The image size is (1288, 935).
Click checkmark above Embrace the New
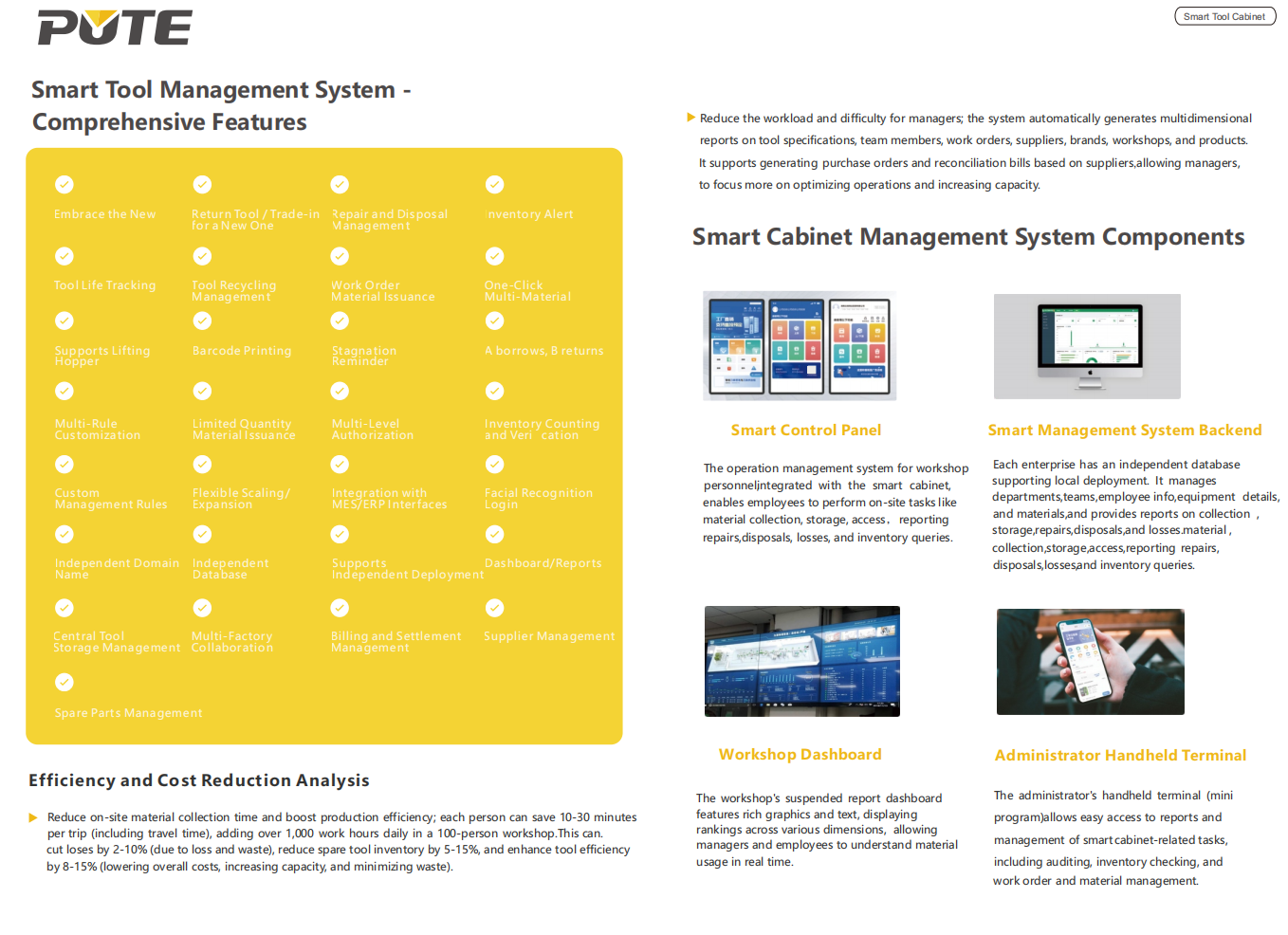(x=64, y=185)
